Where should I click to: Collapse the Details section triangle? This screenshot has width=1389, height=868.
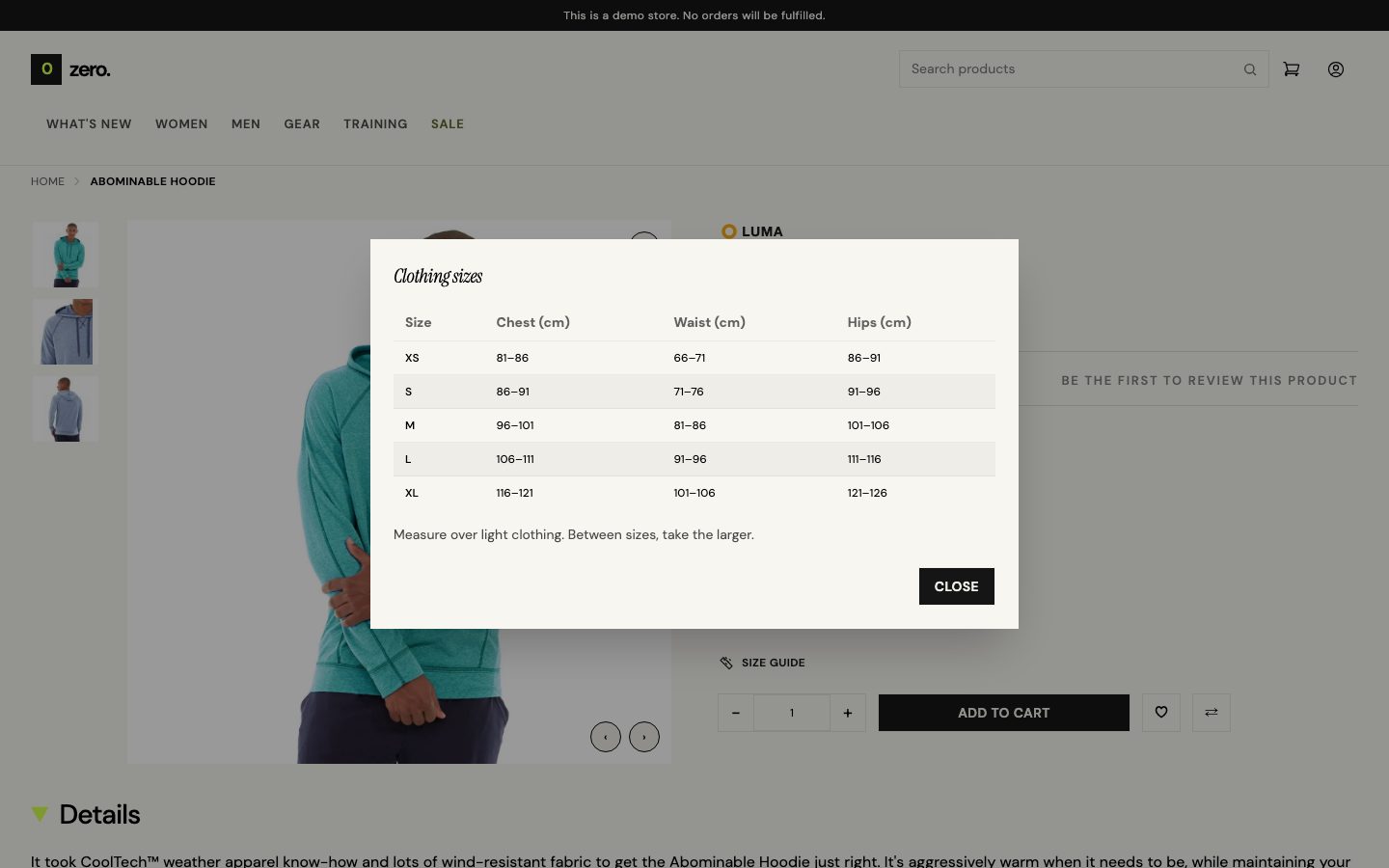coord(40,814)
